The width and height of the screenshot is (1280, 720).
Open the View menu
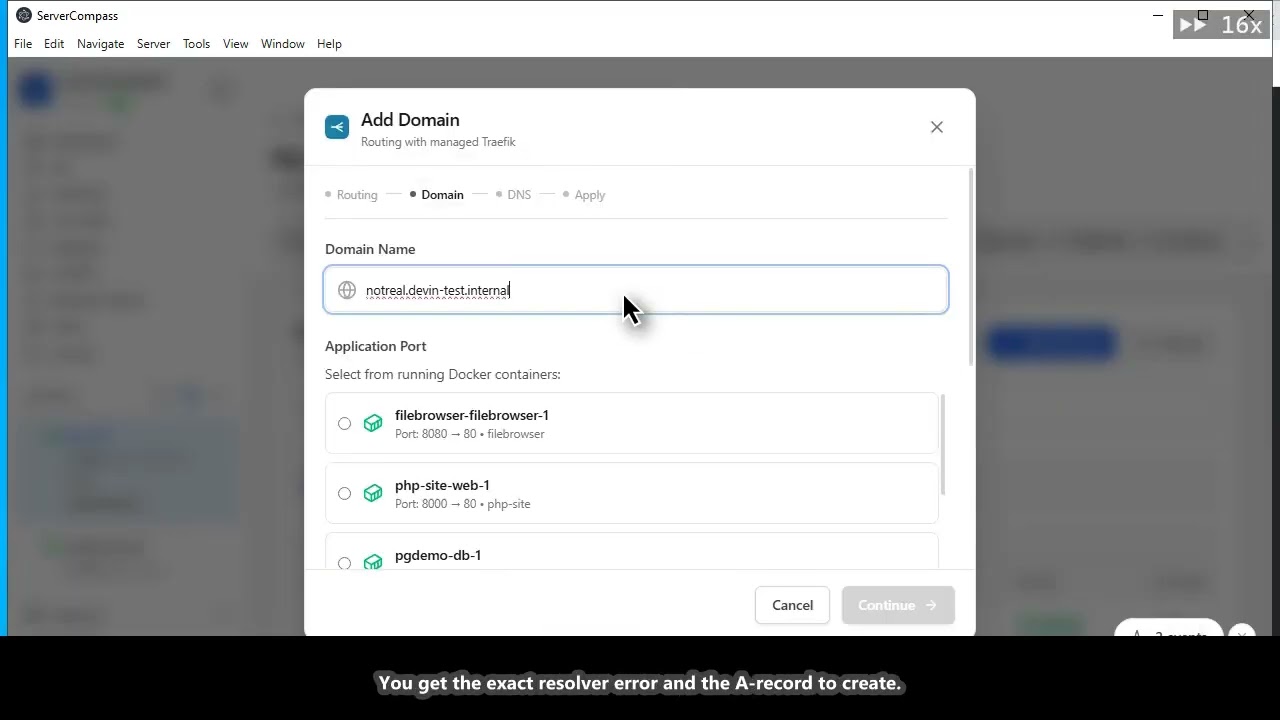pos(236,44)
